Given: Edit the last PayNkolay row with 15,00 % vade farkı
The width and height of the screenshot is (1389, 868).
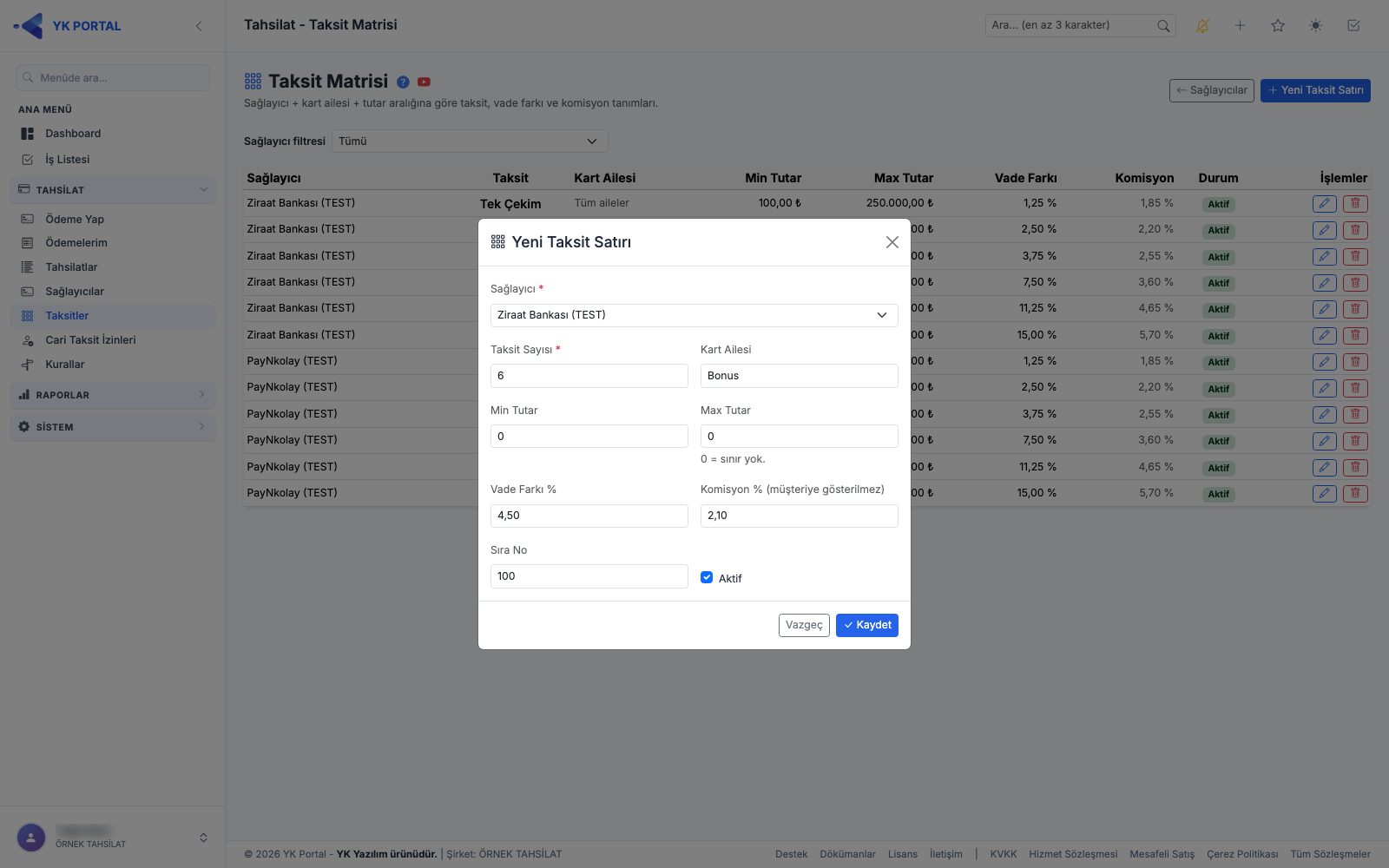Looking at the screenshot, I should 1325,494.
